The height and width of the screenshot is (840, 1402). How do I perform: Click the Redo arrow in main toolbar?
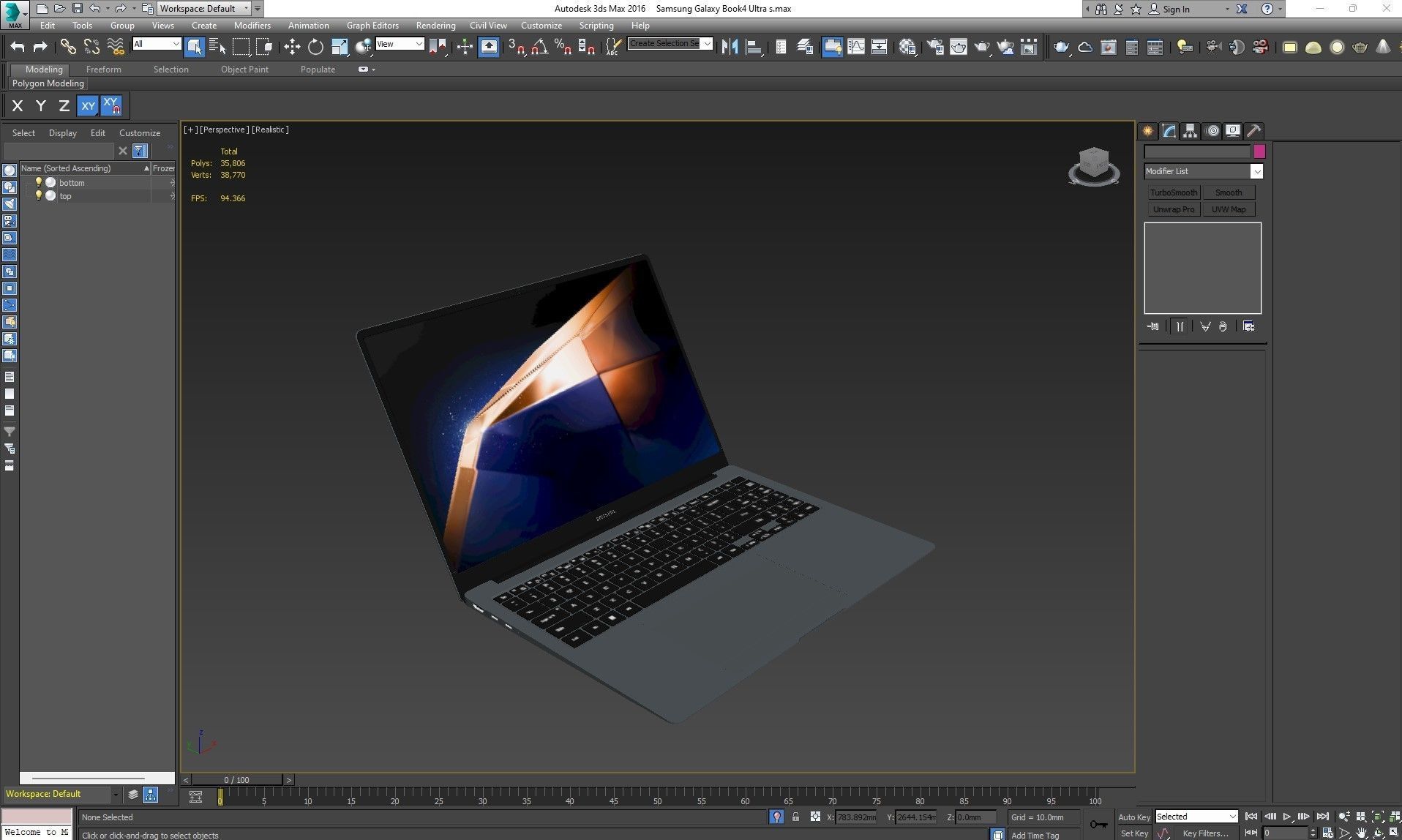click(x=40, y=47)
